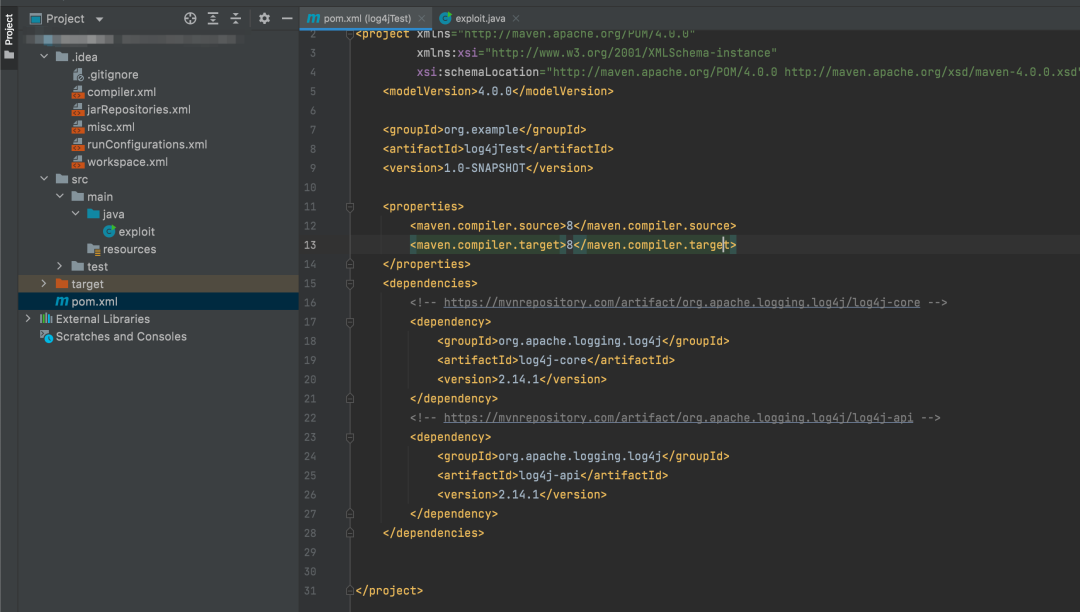Screen dimensions: 1080x612
Task: Fold the log4j-core dependency at line 17
Action: tap(350, 322)
